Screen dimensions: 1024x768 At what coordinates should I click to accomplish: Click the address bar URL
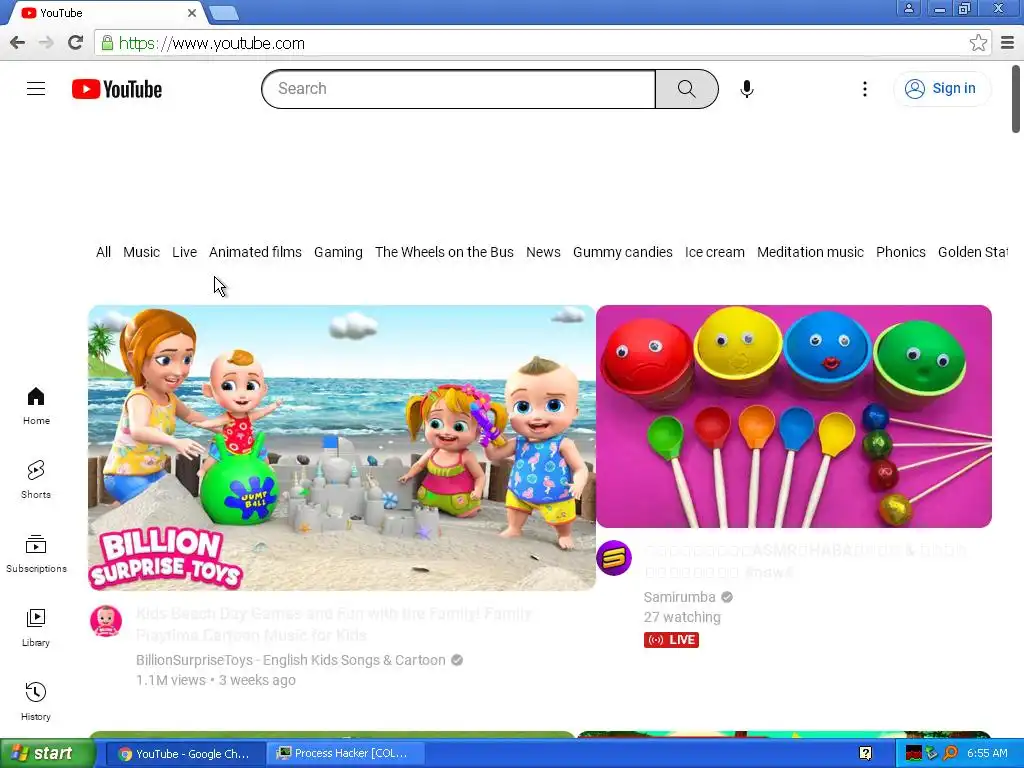point(212,44)
